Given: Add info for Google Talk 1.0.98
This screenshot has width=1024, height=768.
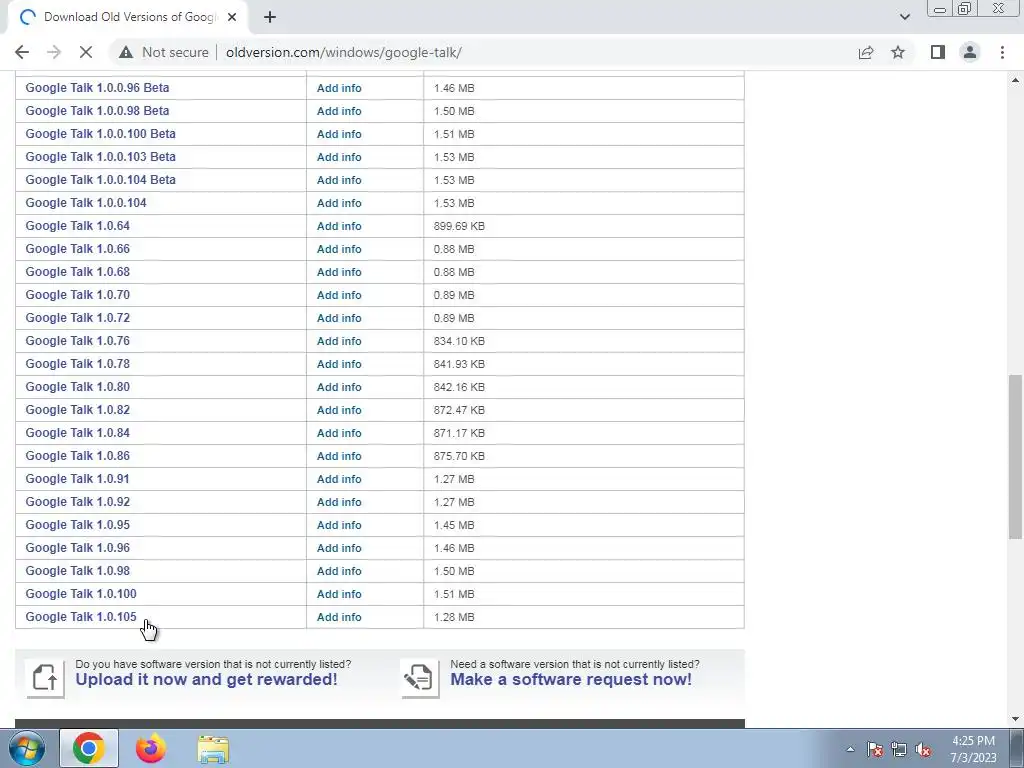Looking at the screenshot, I should tap(339, 571).
